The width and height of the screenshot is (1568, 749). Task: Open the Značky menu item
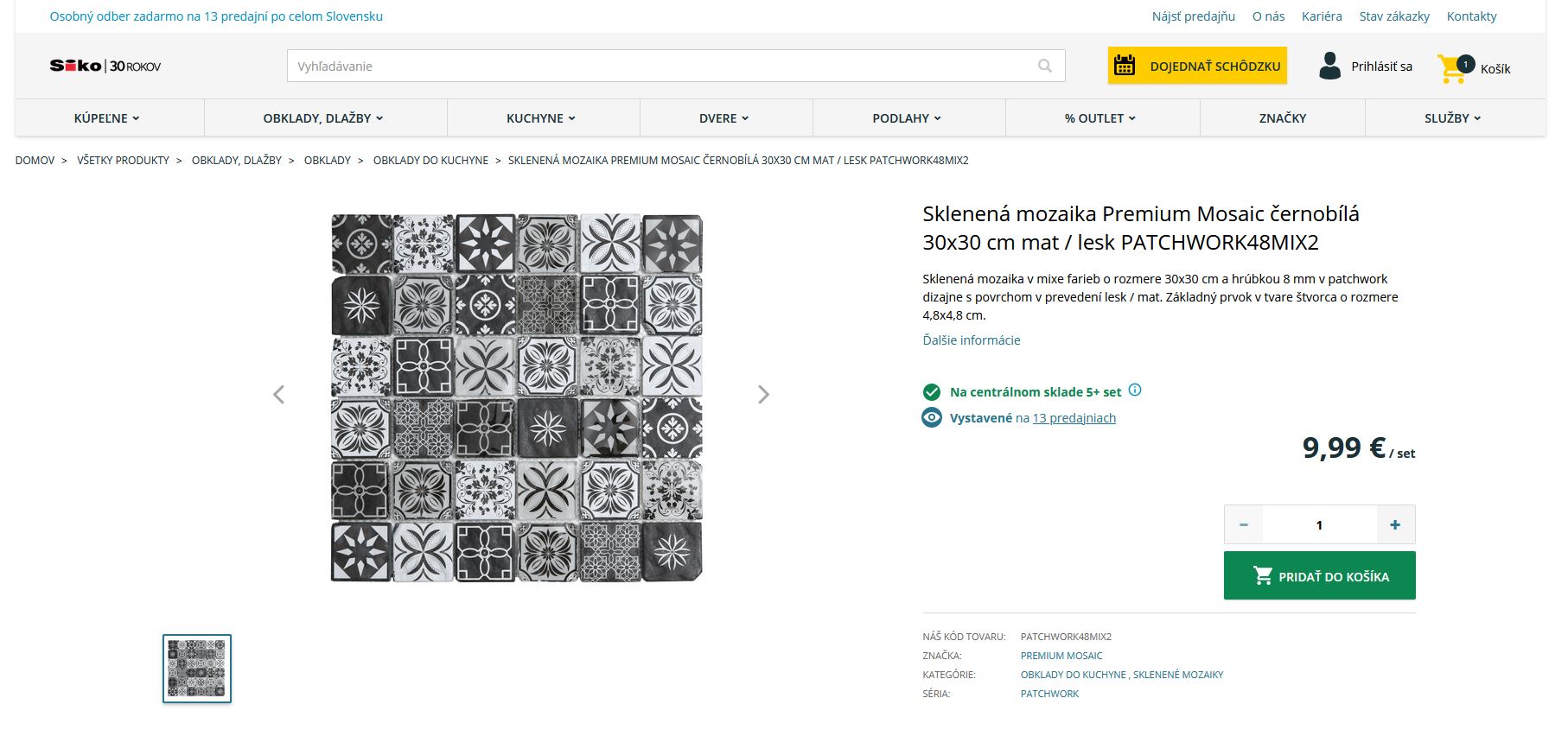[1282, 118]
